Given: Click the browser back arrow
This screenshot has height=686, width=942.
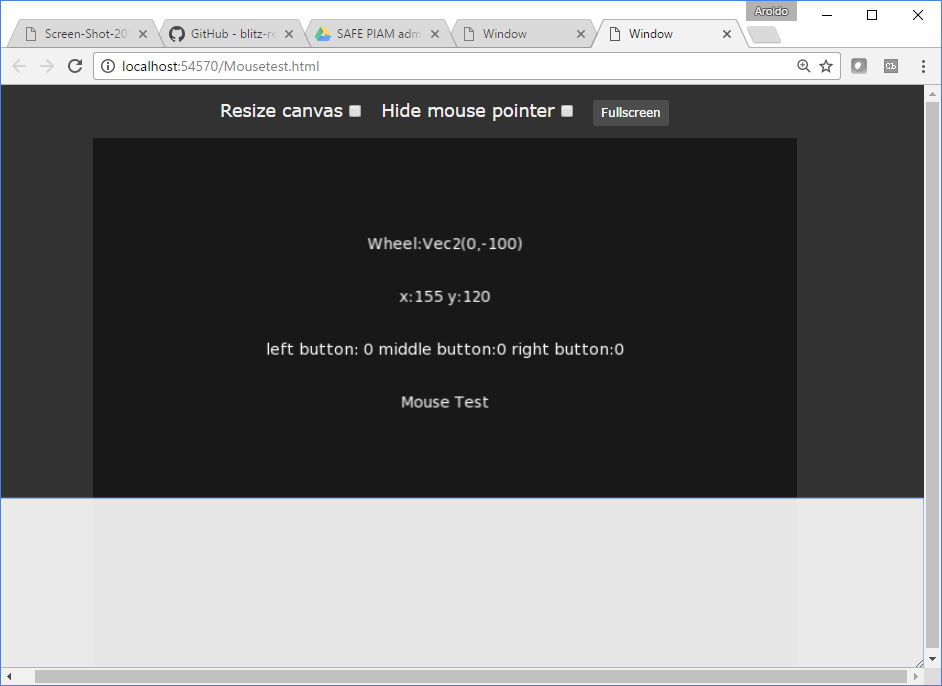Looking at the screenshot, I should [19, 66].
